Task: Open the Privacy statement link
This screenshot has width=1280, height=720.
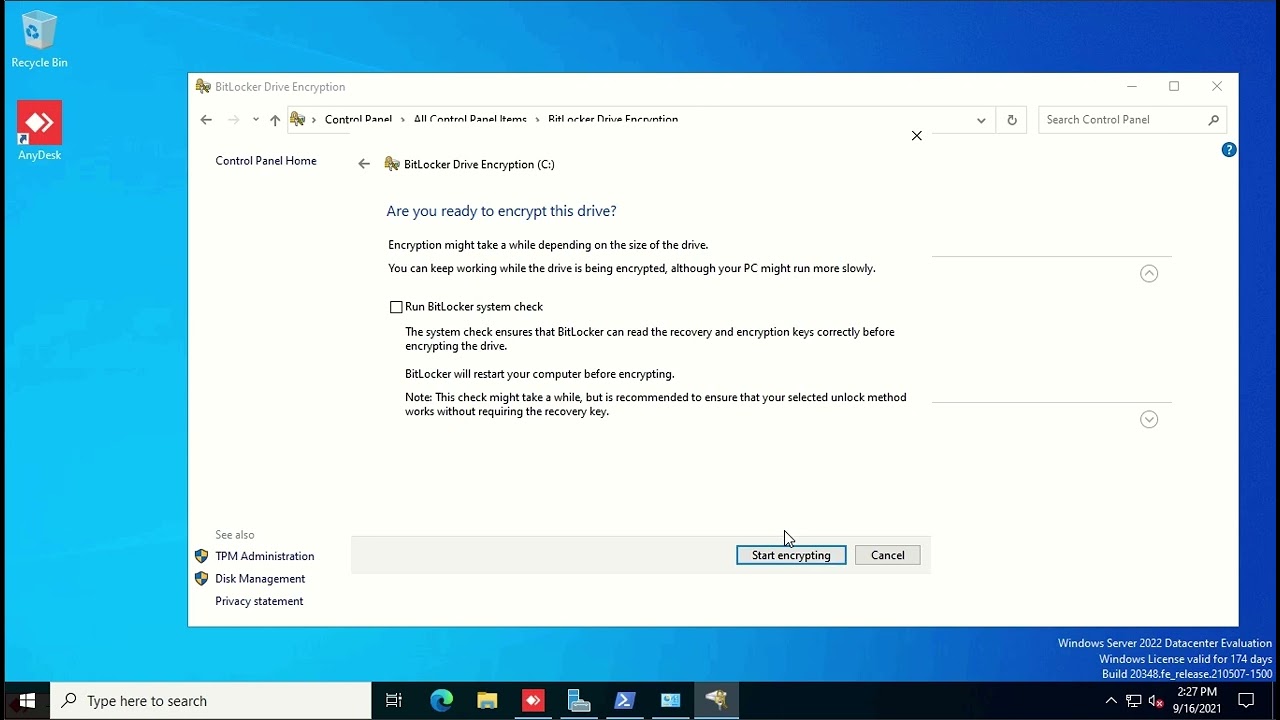Action: click(x=259, y=601)
